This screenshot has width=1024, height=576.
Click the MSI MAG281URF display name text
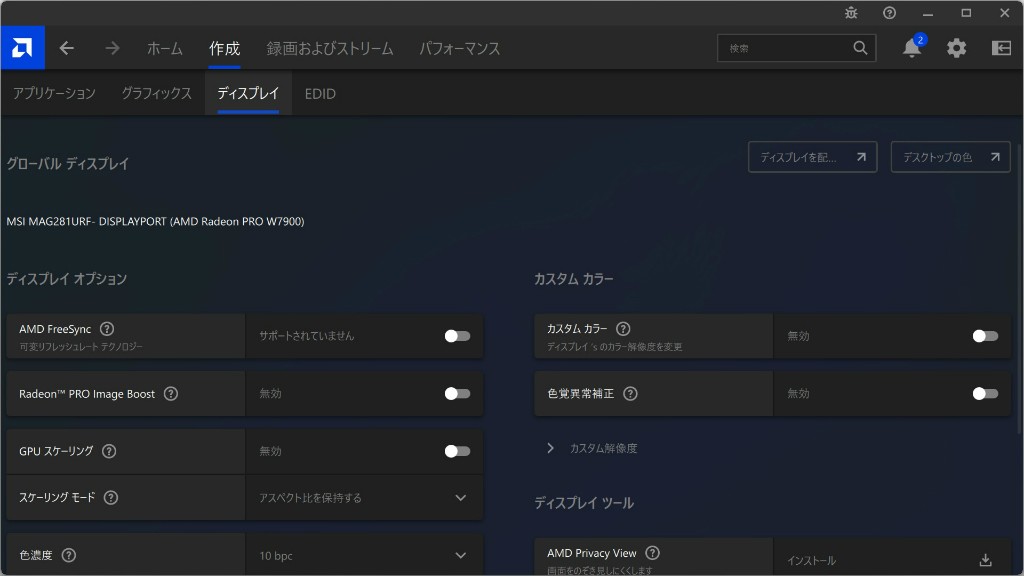point(155,221)
